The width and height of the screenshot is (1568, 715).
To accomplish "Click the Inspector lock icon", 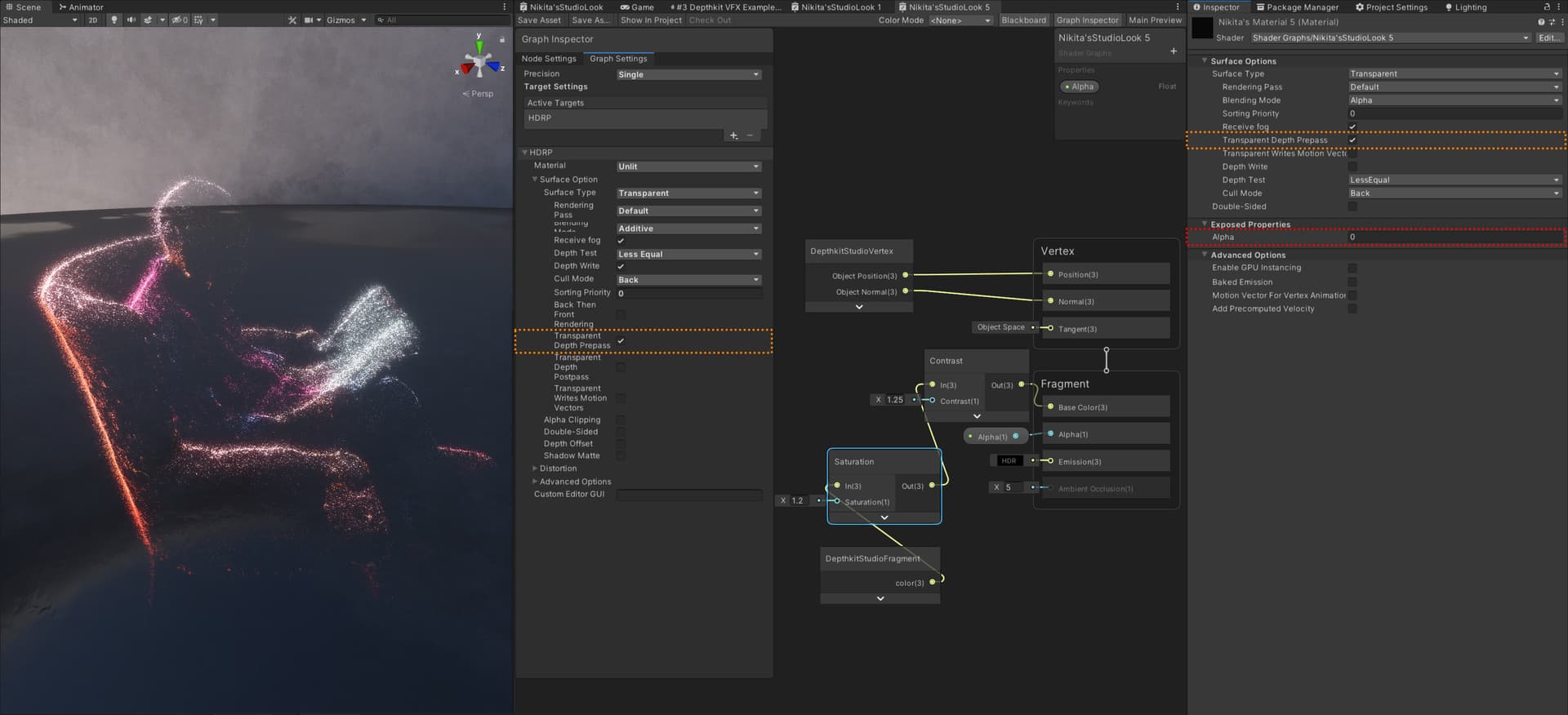I will 1546,7.
